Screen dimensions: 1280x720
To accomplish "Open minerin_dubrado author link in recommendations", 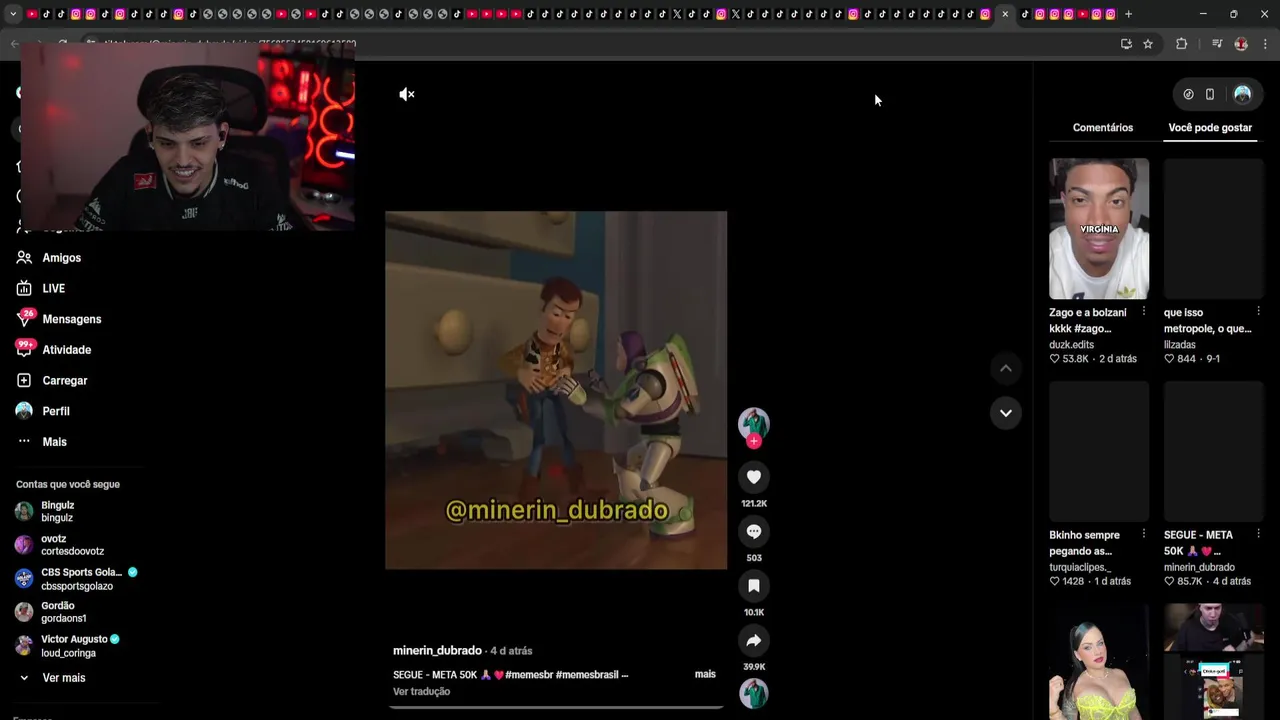I will coord(1199,567).
